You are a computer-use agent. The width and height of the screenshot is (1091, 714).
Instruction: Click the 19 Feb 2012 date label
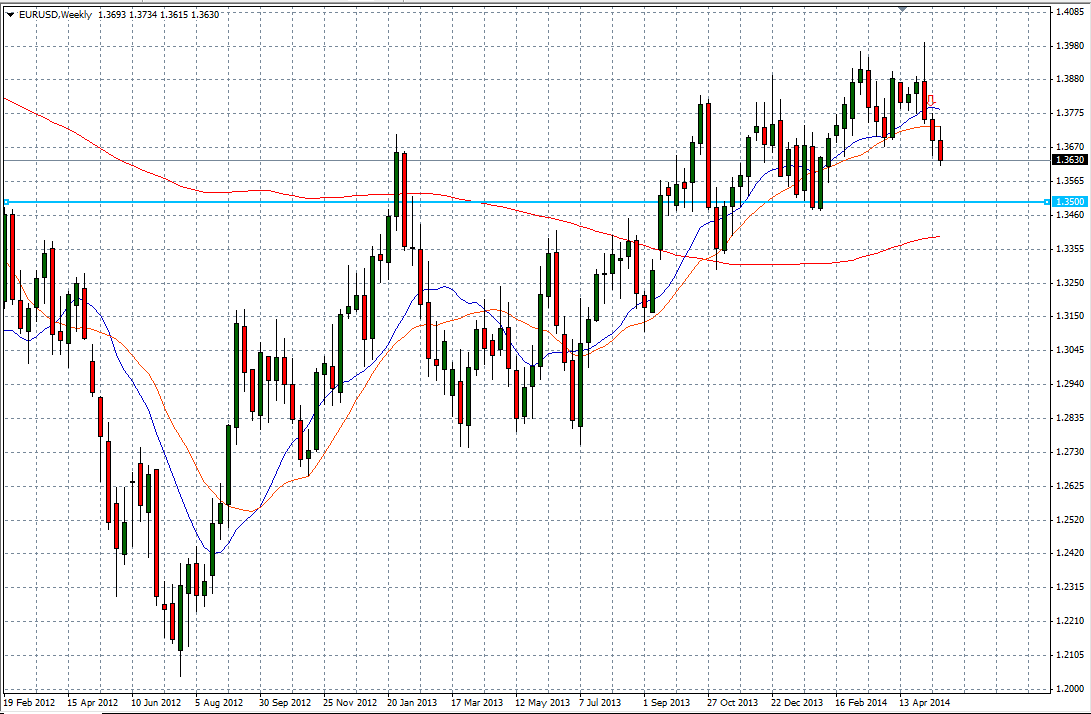29,702
